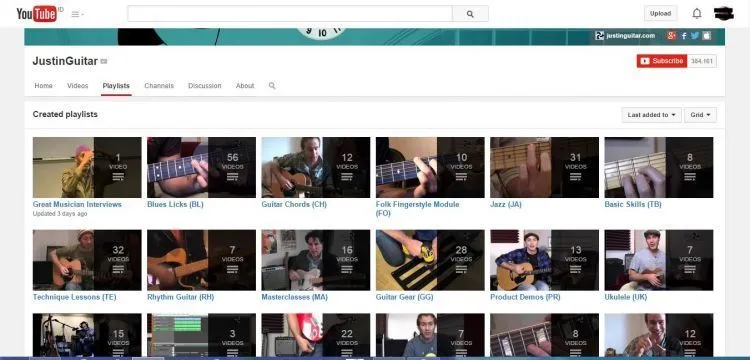Open the Technique Lessons (TE) link

[x=74, y=297]
